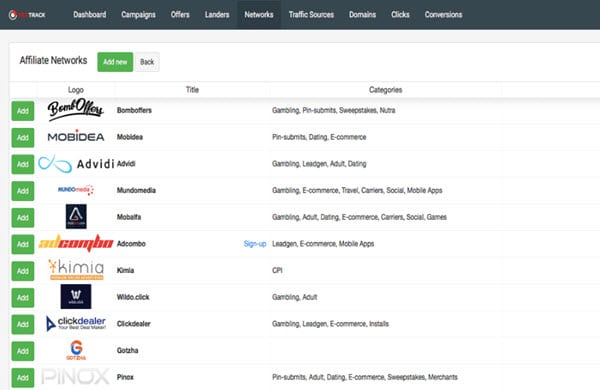Open the Clicks report
The width and height of the screenshot is (600, 390).
click(400, 15)
